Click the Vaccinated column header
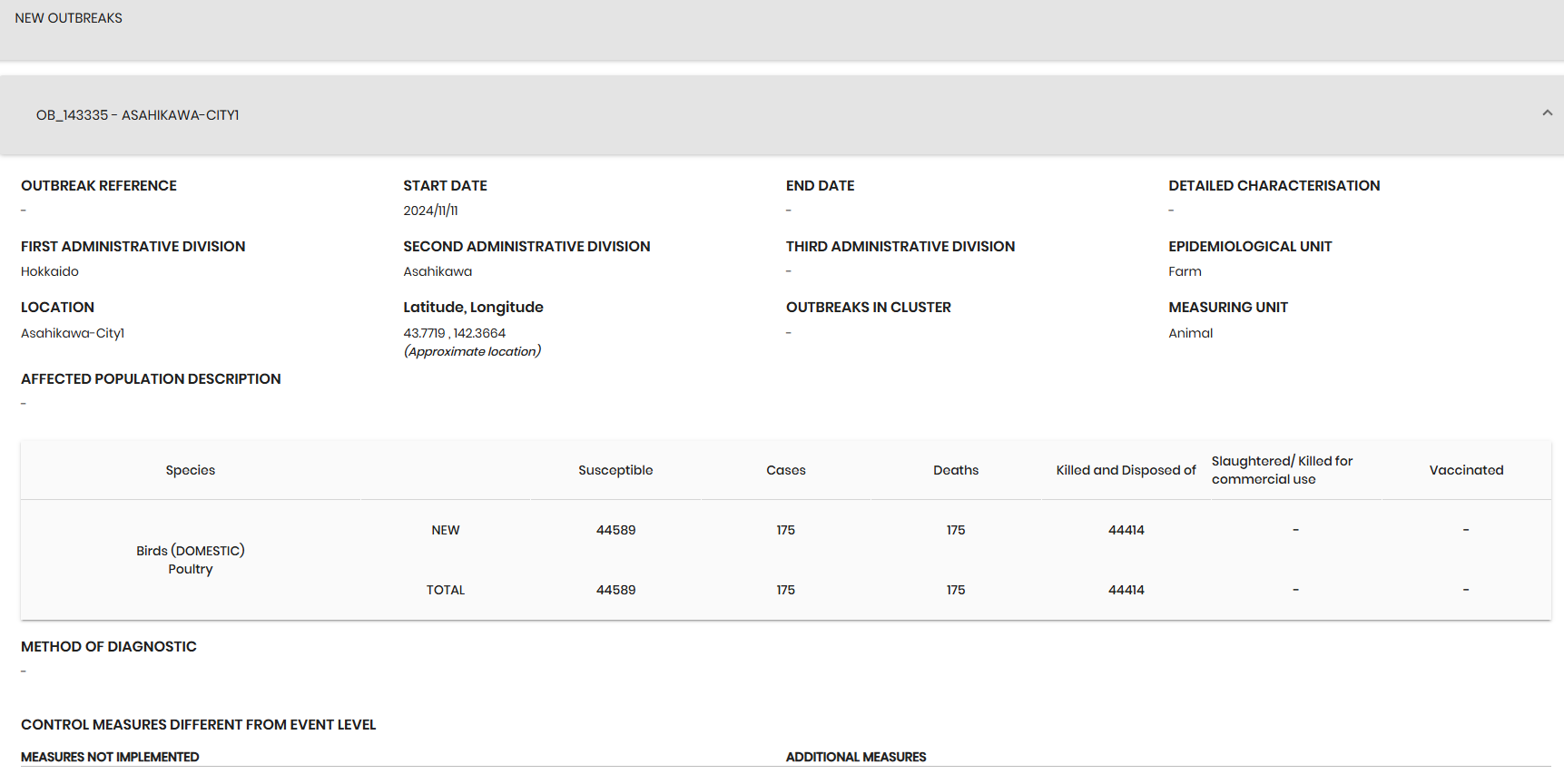The image size is (1564, 784). (x=1466, y=470)
